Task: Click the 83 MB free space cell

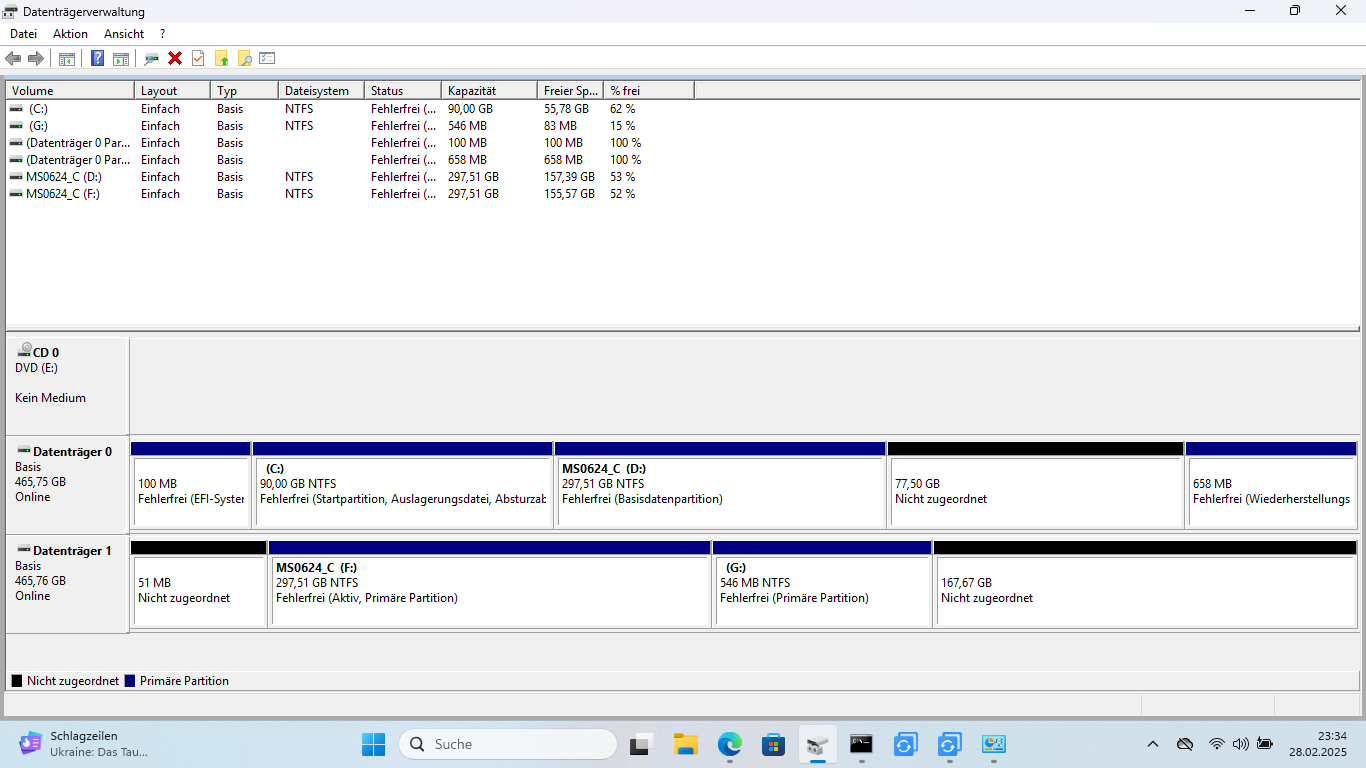Action: (560, 125)
